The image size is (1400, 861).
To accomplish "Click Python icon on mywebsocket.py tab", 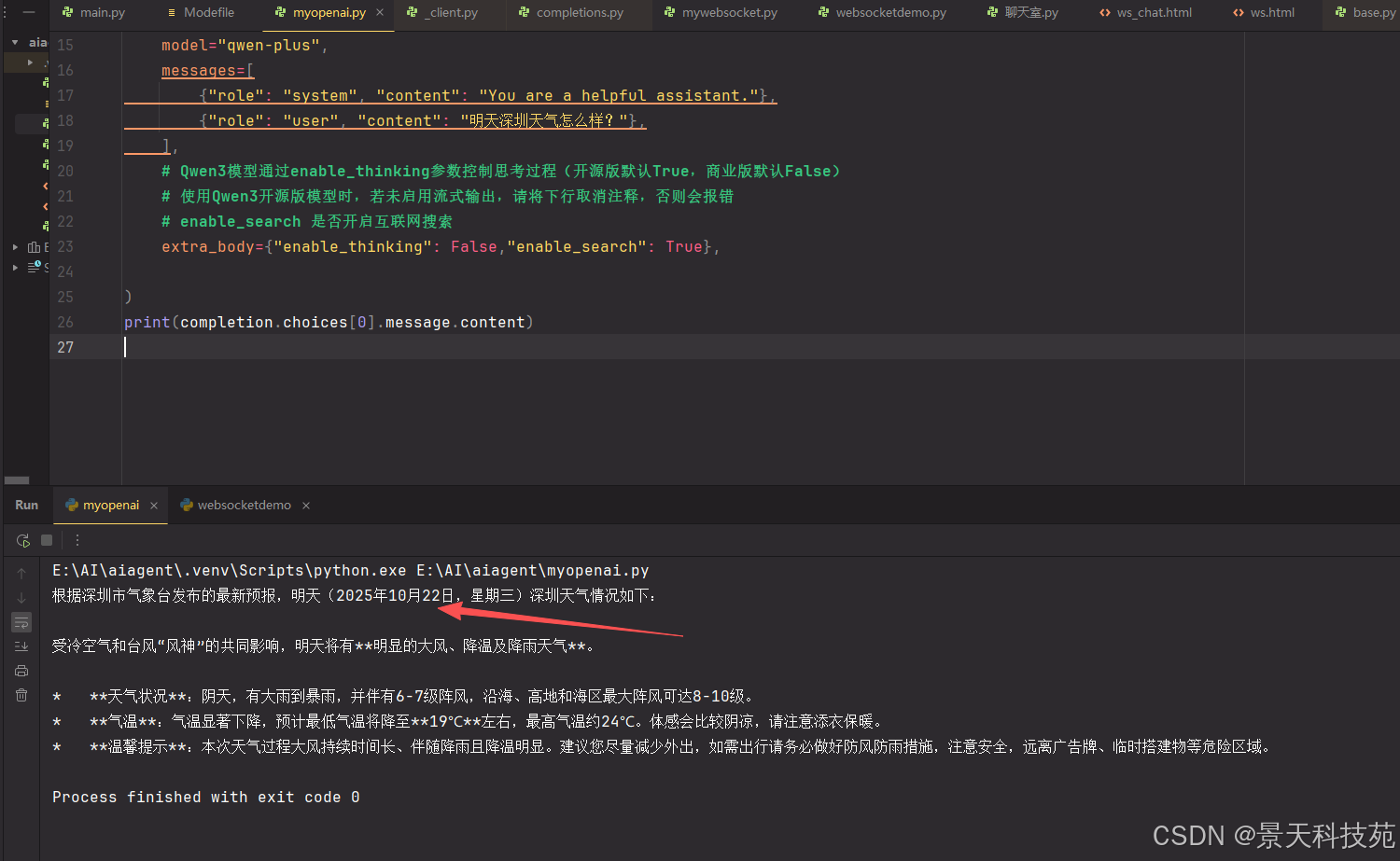I will coord(669,12).
